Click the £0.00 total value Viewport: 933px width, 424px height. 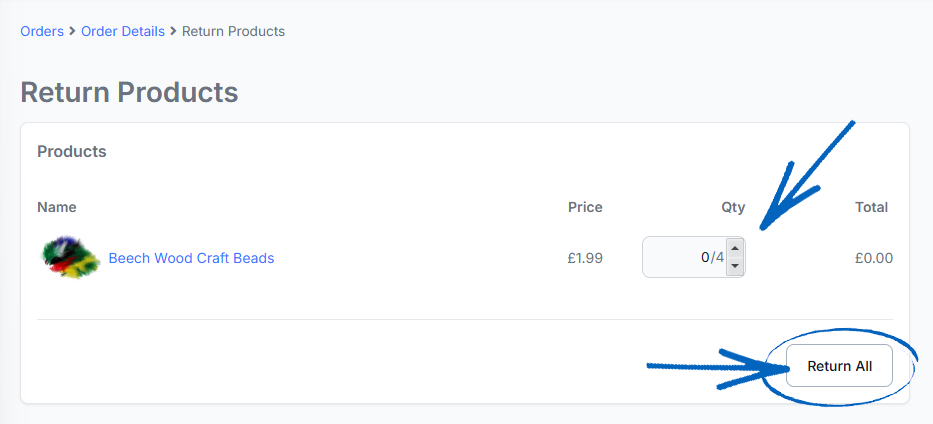coord(873,258)
